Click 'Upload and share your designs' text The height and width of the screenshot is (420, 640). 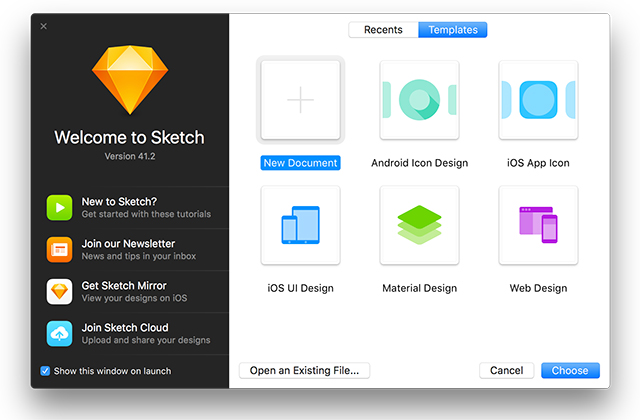(146, 340)
